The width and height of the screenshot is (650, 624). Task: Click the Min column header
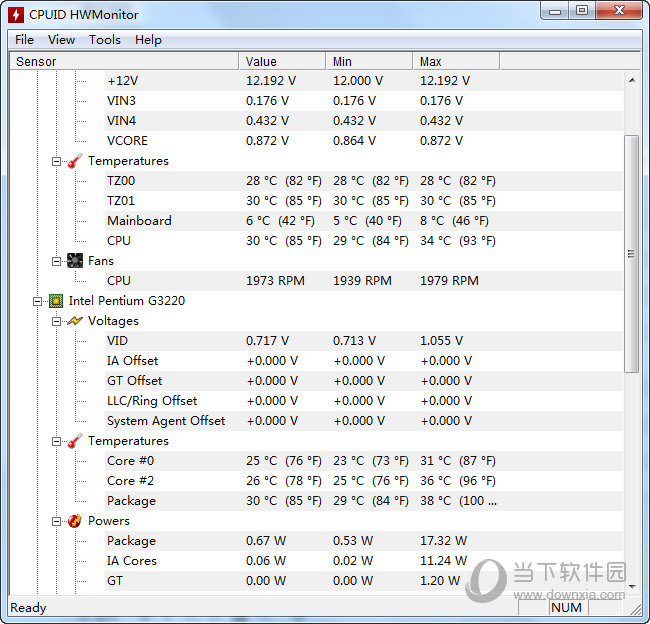pos(369,61)
